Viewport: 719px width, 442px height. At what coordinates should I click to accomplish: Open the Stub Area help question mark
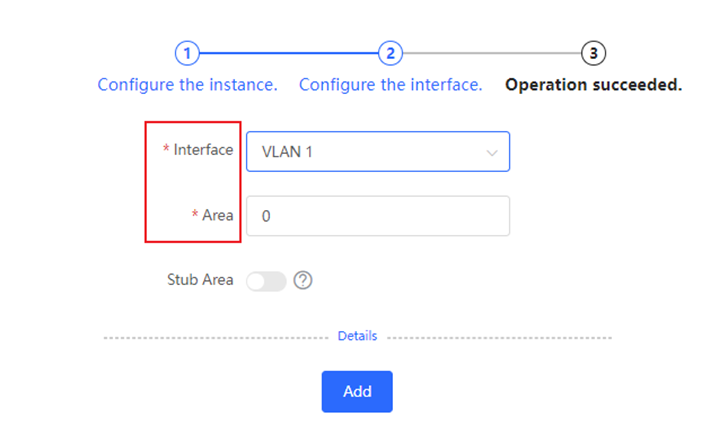(303, 280)
